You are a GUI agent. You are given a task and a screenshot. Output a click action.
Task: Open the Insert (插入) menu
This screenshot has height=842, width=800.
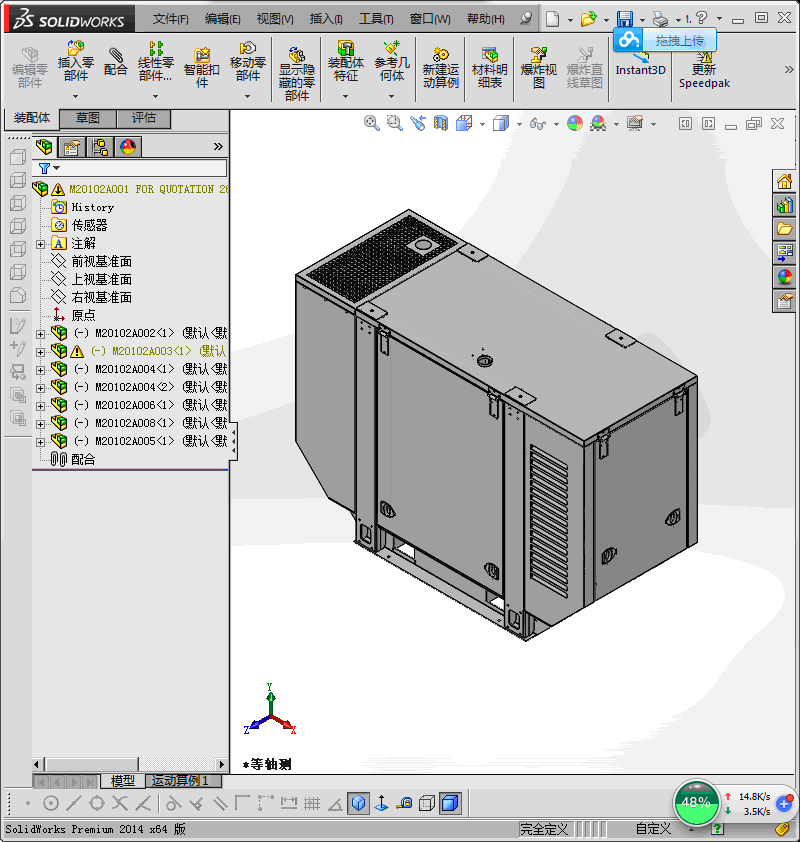(326, 19)
